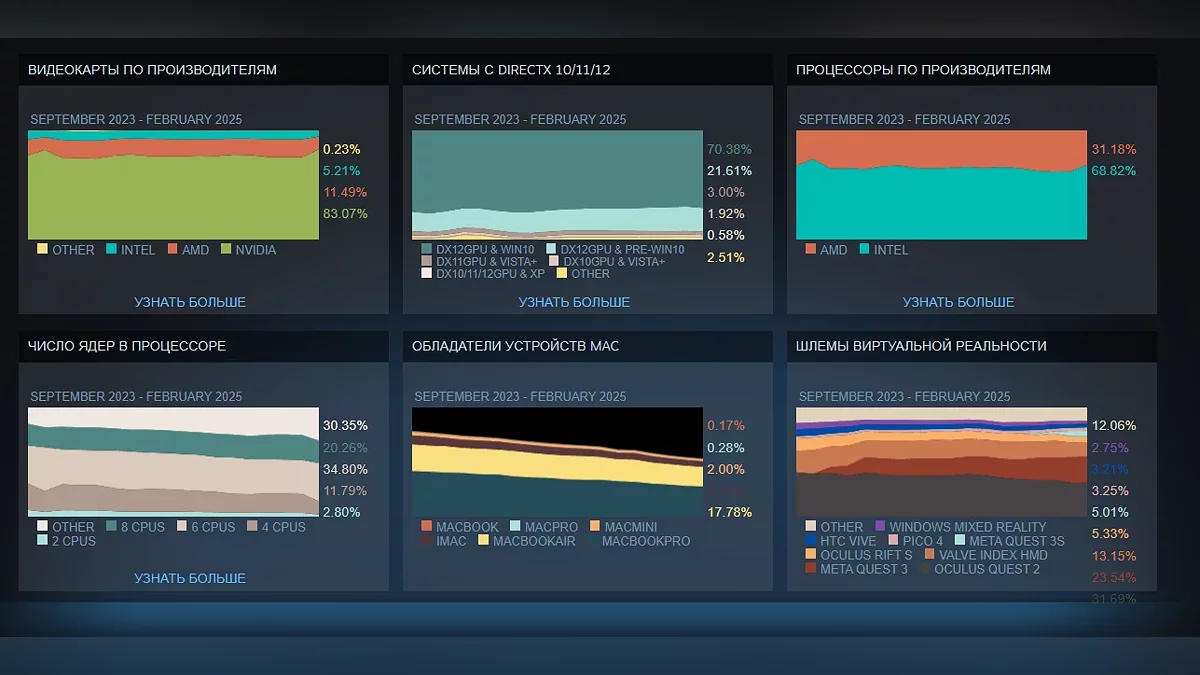Select the WINDOWS MIXED REALITY legend swatch

pos(879,526)
